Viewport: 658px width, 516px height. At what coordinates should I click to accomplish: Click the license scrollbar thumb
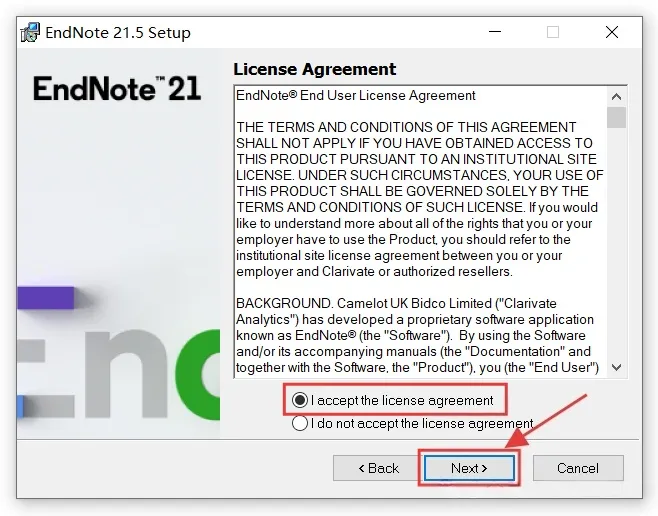point(616,117)
